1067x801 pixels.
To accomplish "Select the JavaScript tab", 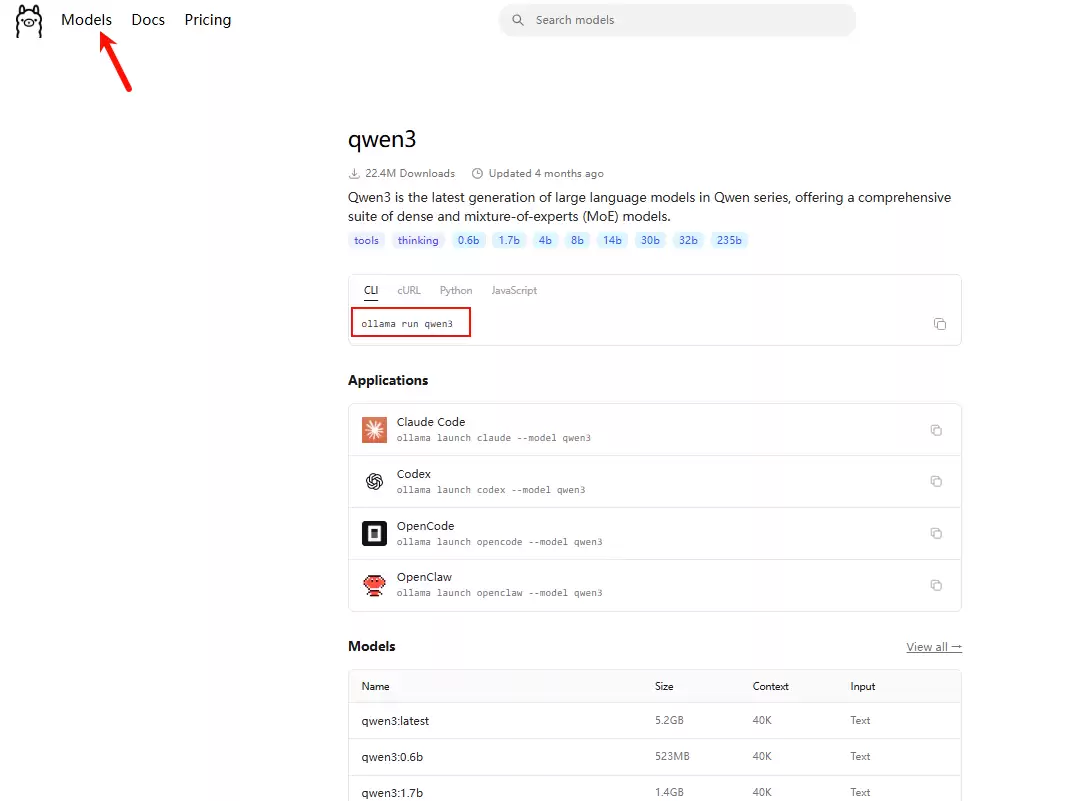I will pos(514,291).
